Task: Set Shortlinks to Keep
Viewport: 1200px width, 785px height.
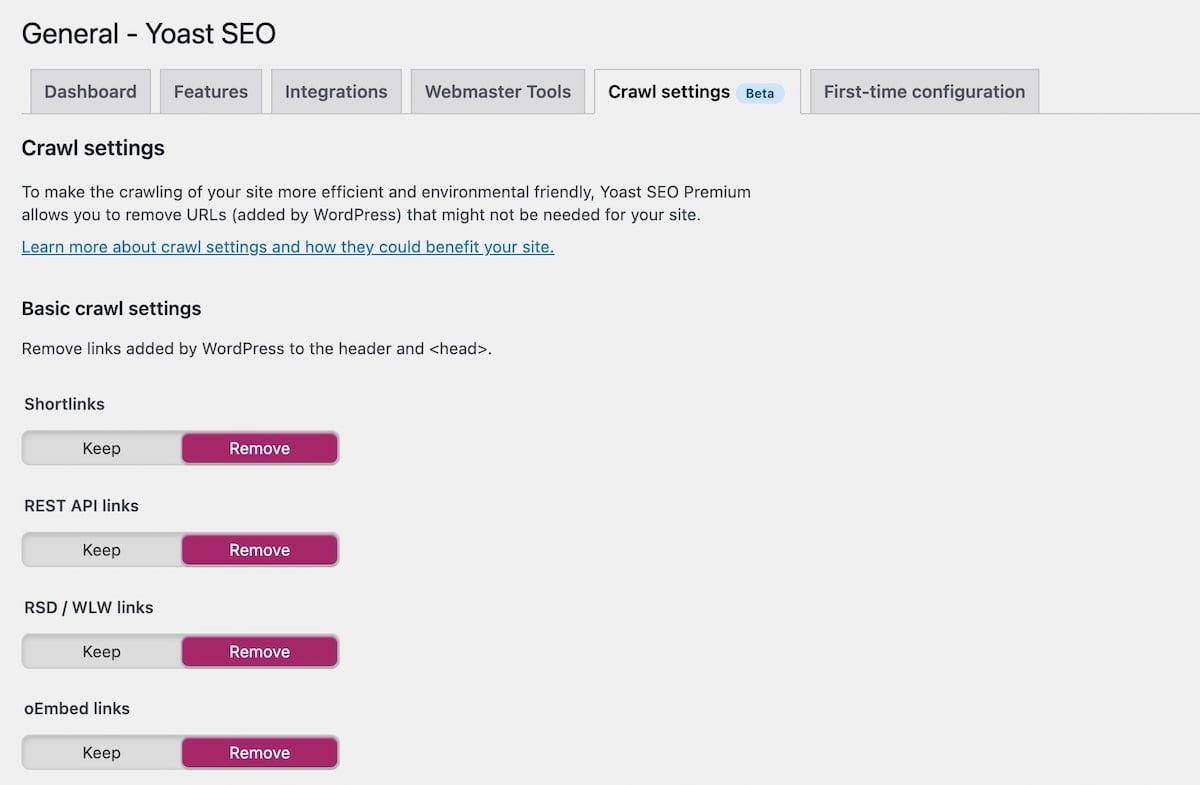Action: tap(101, 448)
